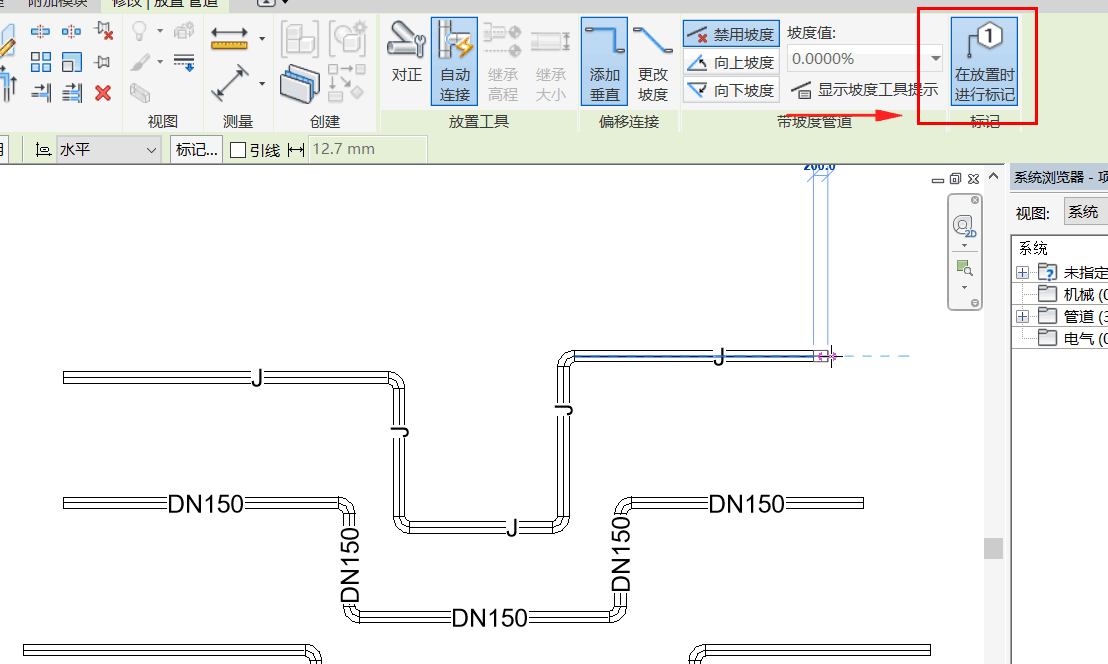
Task: Select 向下坡度 slope down option
Action: (731, 90)
